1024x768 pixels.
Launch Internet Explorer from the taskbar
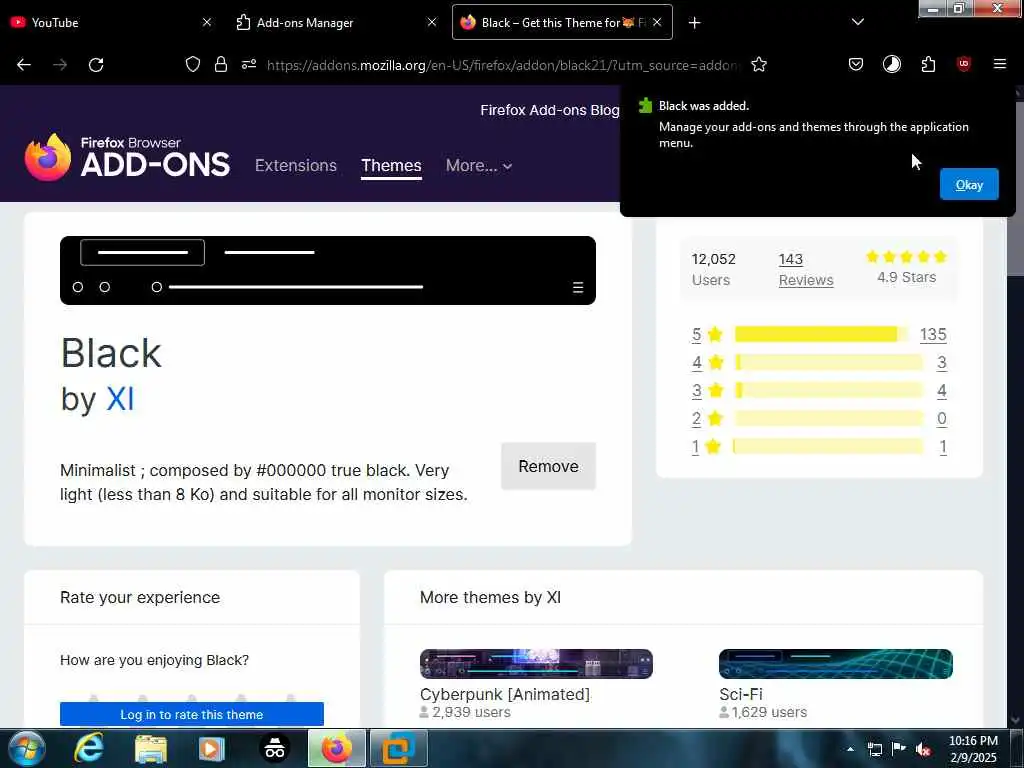88,749
